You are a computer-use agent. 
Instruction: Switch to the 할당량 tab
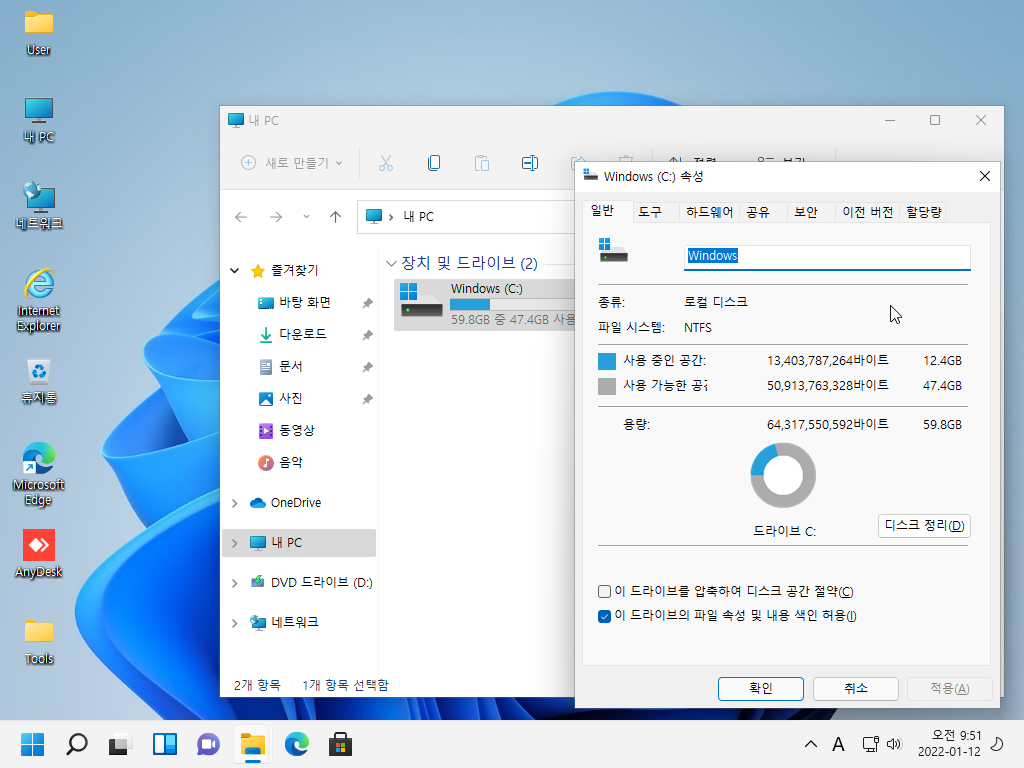click(x=923, y=212)
